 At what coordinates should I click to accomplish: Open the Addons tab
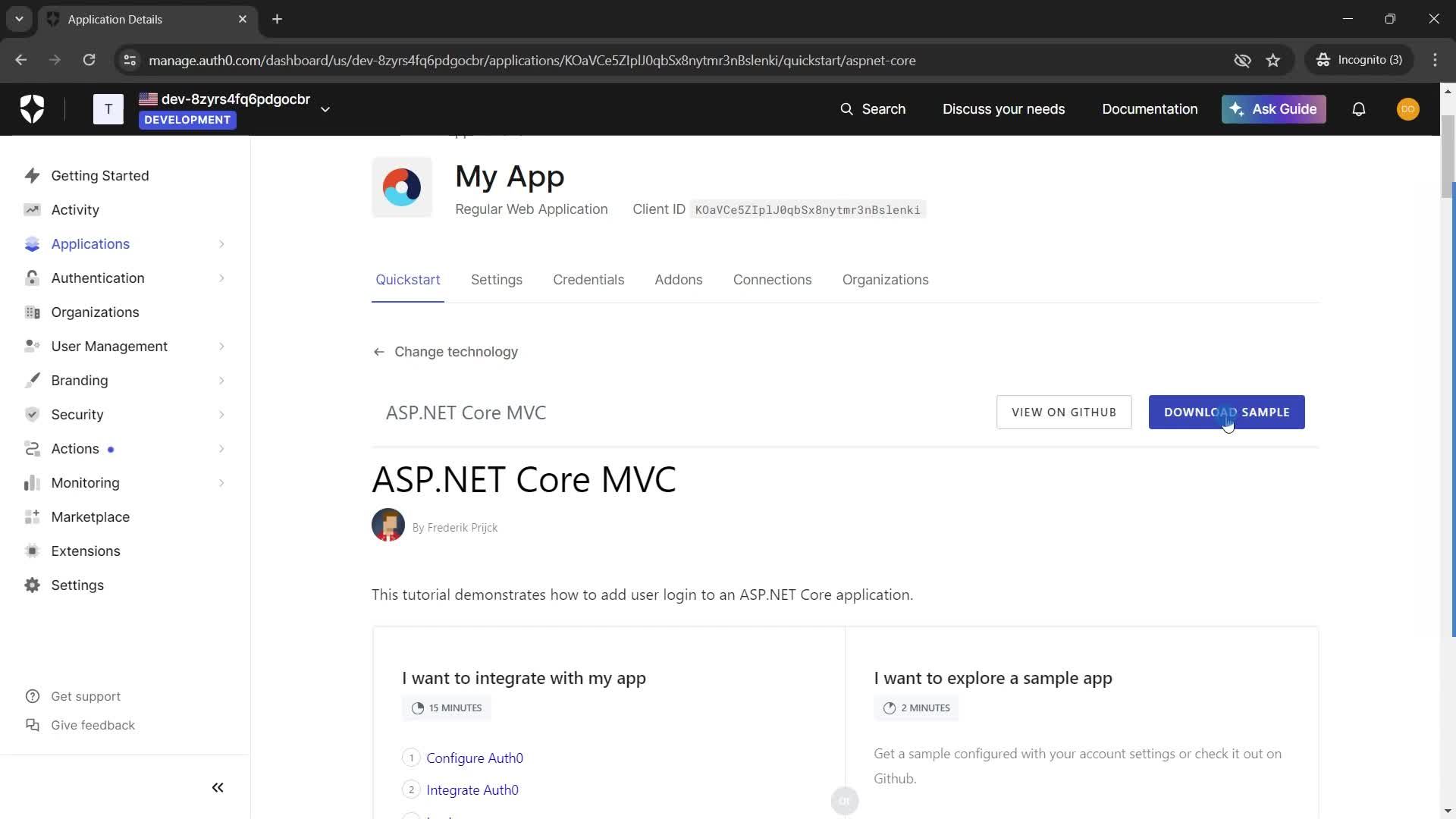coord(679,280)
